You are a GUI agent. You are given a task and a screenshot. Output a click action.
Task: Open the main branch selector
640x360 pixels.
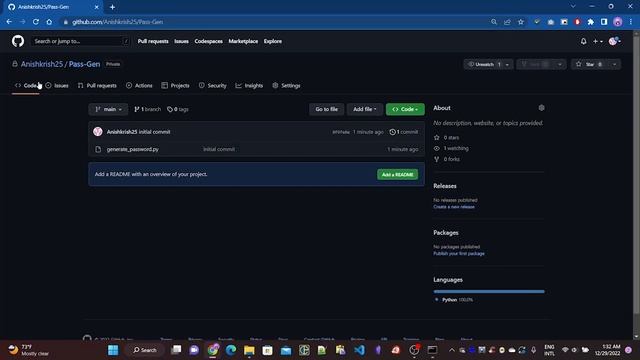pyautogui.click(x=108, y=109)
